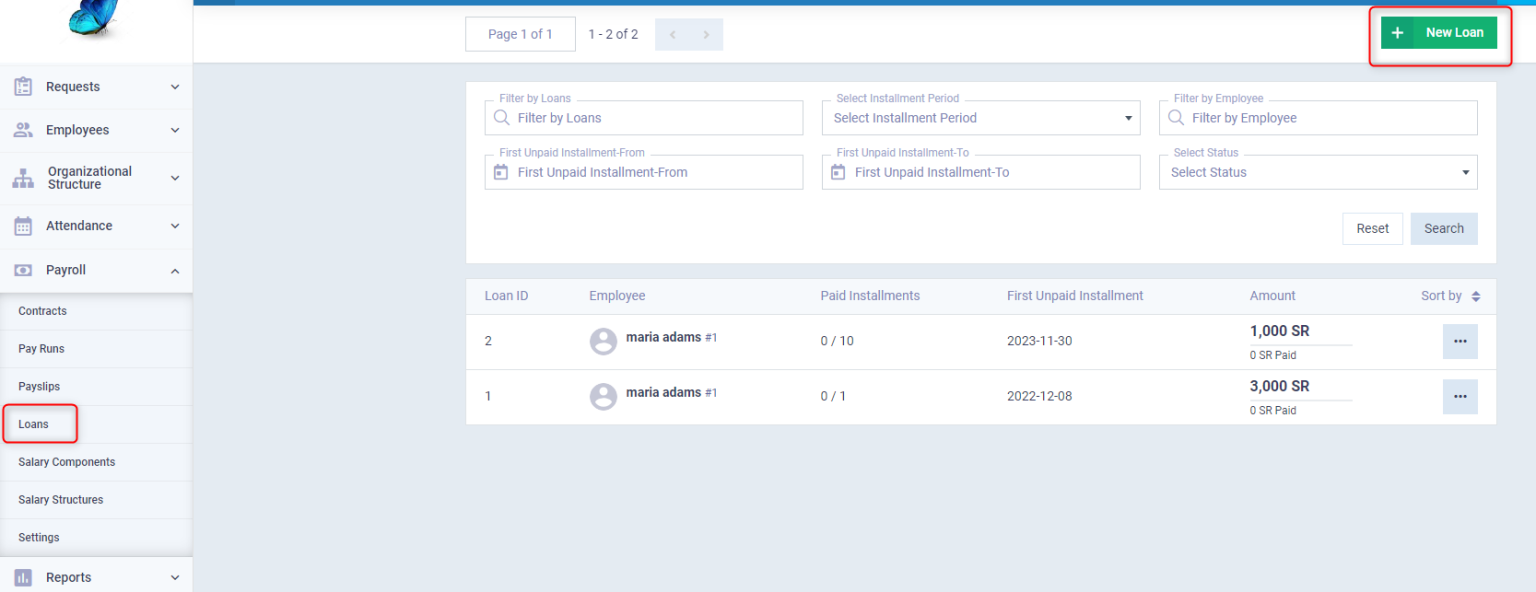Click paid installments 0 / 10
1536x592 pixels.
(837, 341)
